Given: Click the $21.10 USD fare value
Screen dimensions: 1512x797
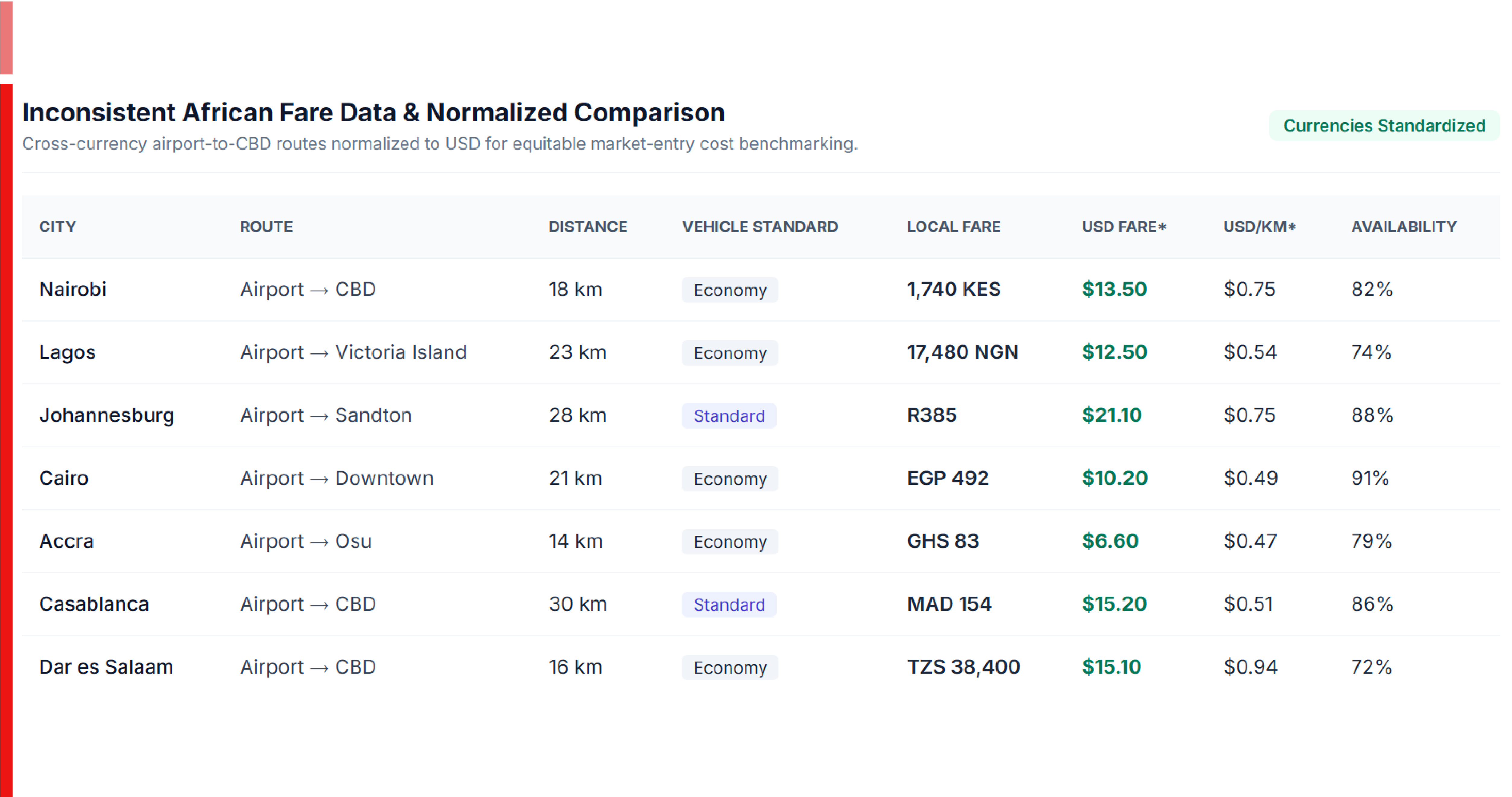Looking at the screenshot, I should click(1112, 415).
